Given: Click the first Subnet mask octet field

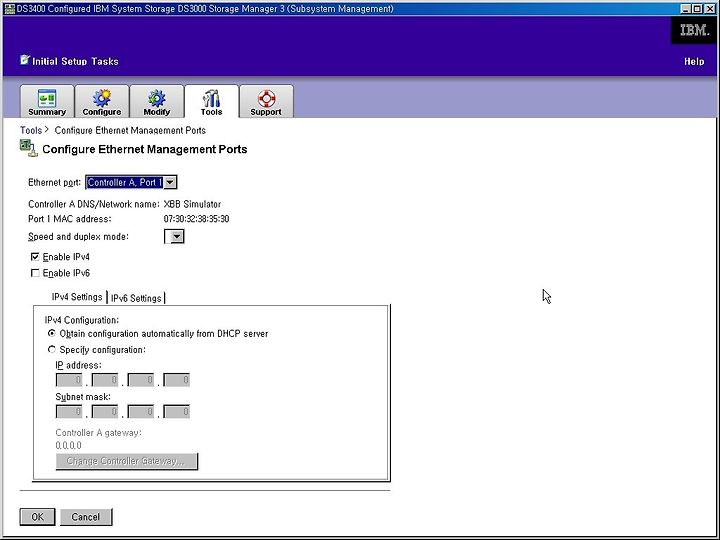Looking at the screenshot, I should pos(69,411).
